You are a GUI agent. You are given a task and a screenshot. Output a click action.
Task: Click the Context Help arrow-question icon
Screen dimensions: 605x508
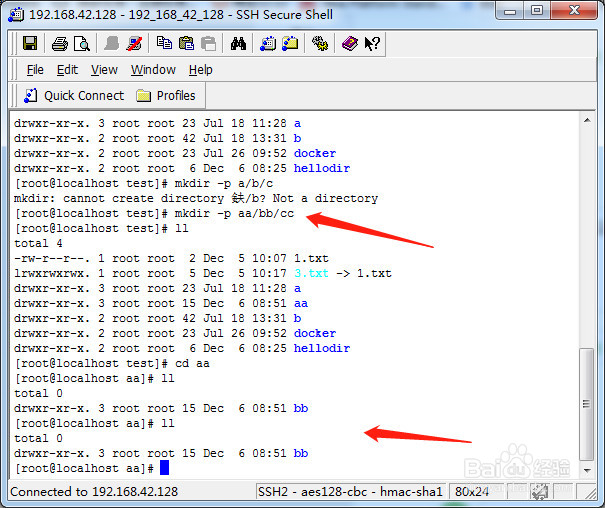click(372, 44)
